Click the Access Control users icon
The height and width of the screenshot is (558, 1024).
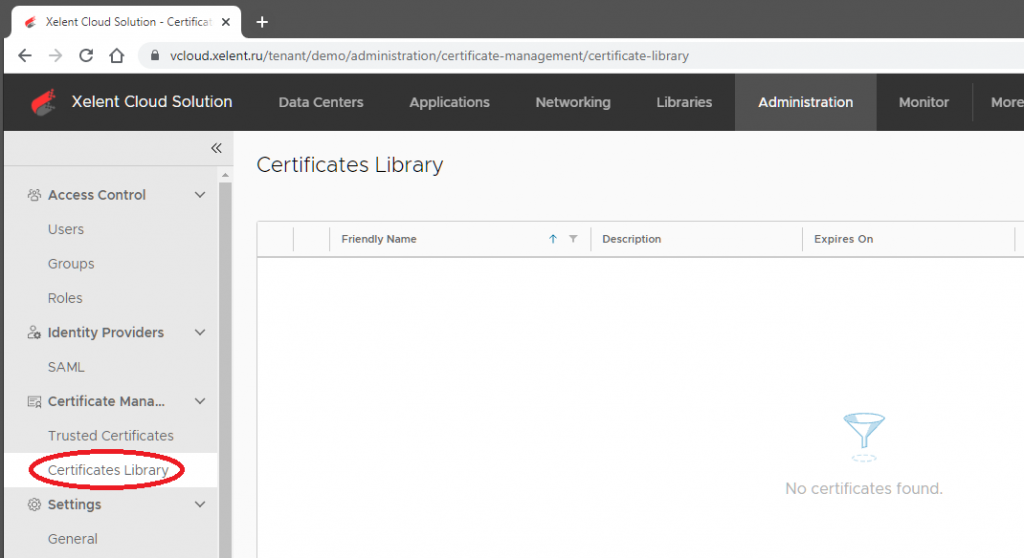pyautogui.click(x=34, y=195)
